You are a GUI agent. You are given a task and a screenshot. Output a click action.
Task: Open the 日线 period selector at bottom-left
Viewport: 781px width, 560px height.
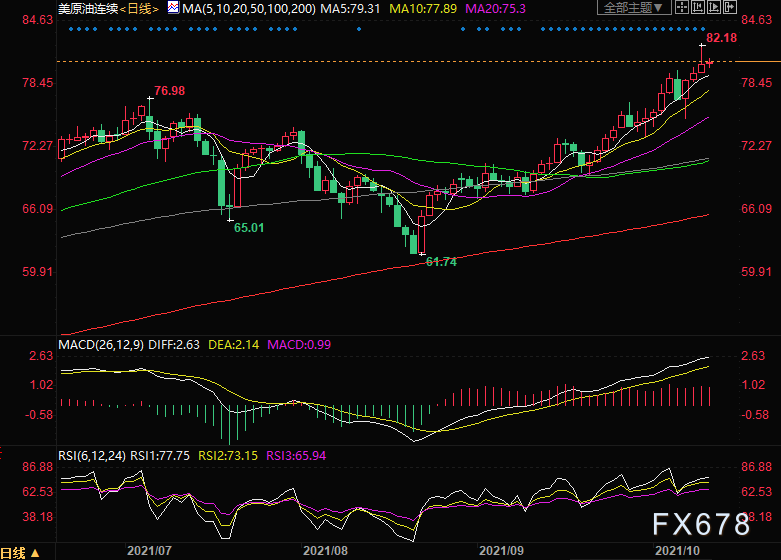point(20,553)
